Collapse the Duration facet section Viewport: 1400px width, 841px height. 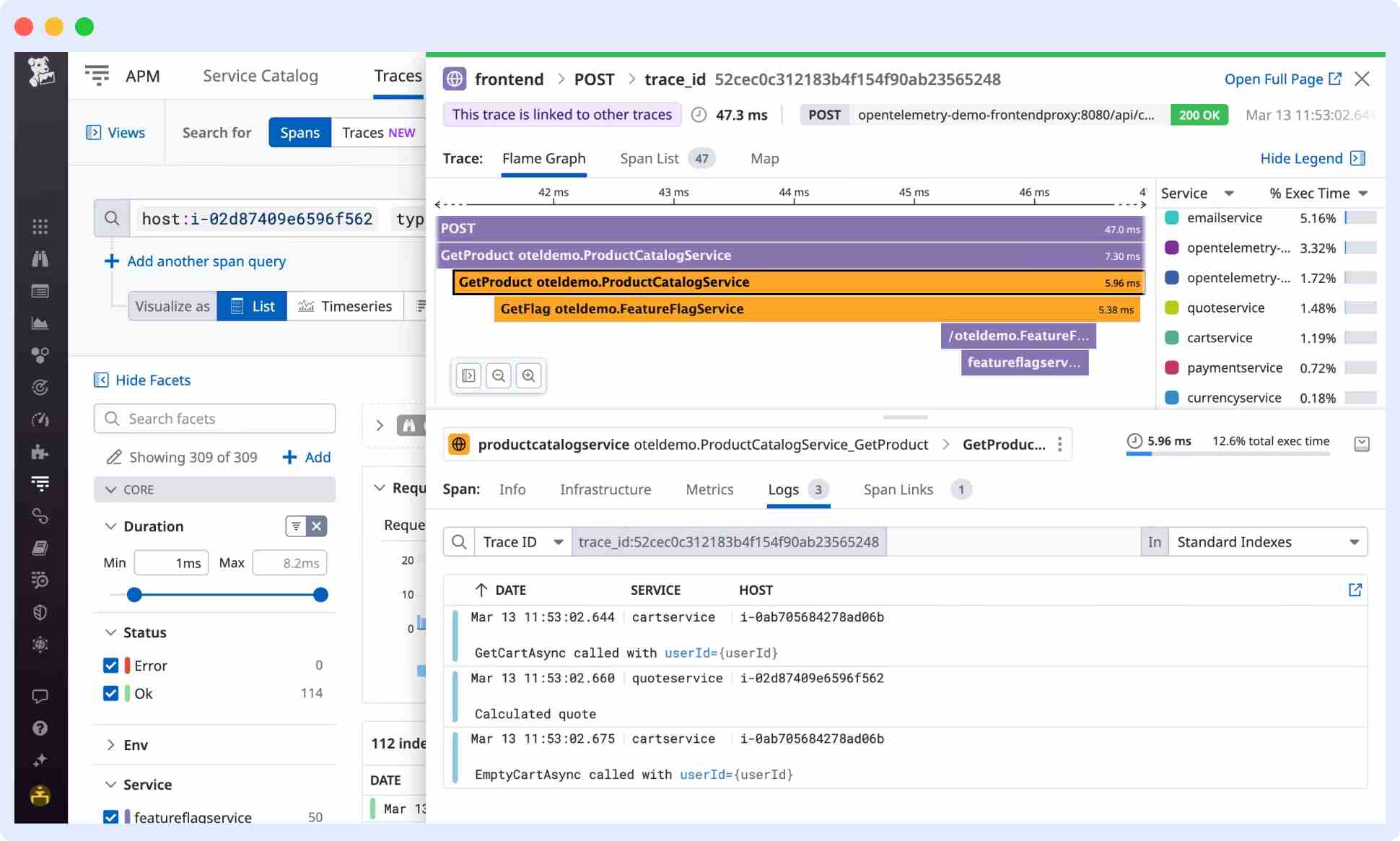pos(110,526)
